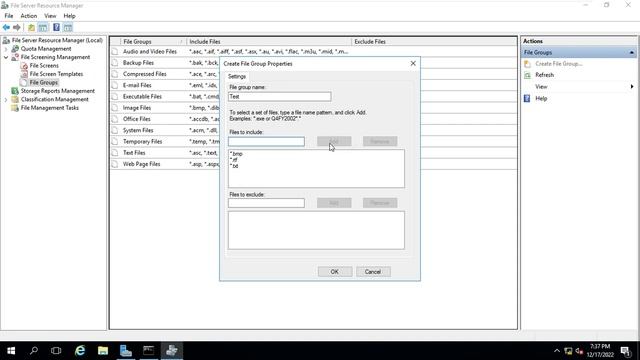The height and width of the screenshot is (360, 640).
Task: Open the Windows Start menu
Action: pyautogui.click(x=11, y=351)
